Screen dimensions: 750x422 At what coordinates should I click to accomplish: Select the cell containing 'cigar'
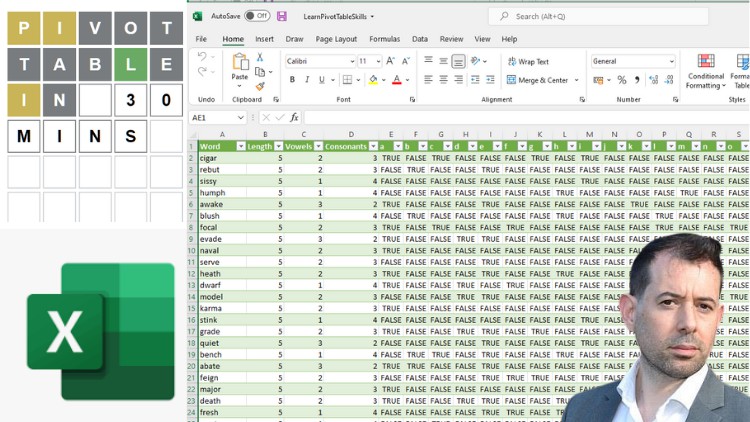coord(222,158)
